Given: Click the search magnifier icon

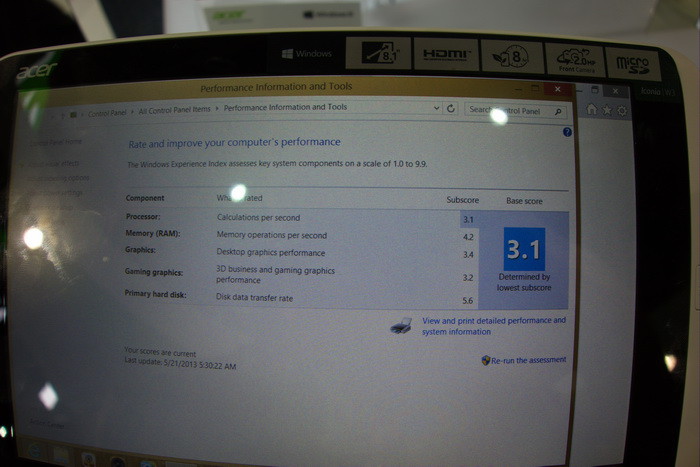Looking at the screenshot, I should 562,110.
